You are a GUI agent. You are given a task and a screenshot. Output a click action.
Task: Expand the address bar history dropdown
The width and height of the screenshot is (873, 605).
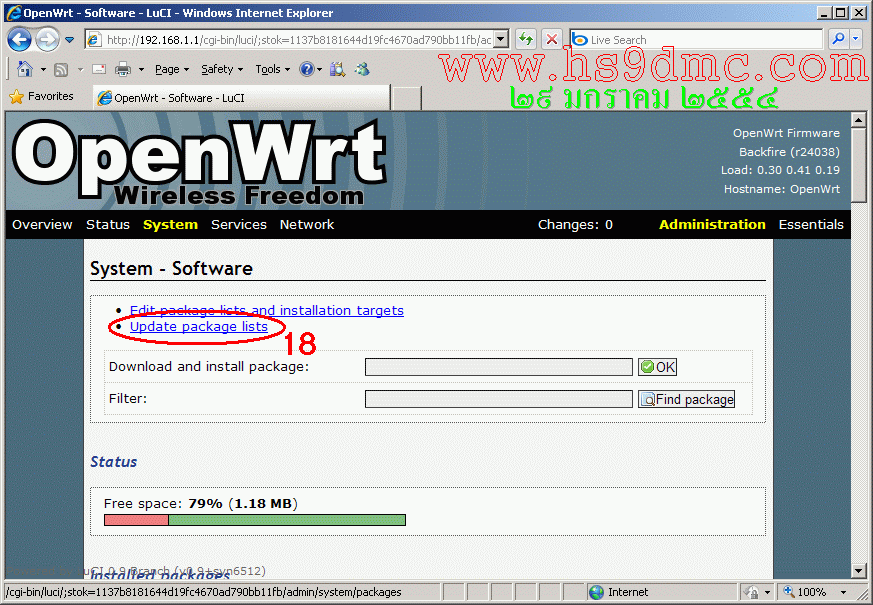click(501, 40)
